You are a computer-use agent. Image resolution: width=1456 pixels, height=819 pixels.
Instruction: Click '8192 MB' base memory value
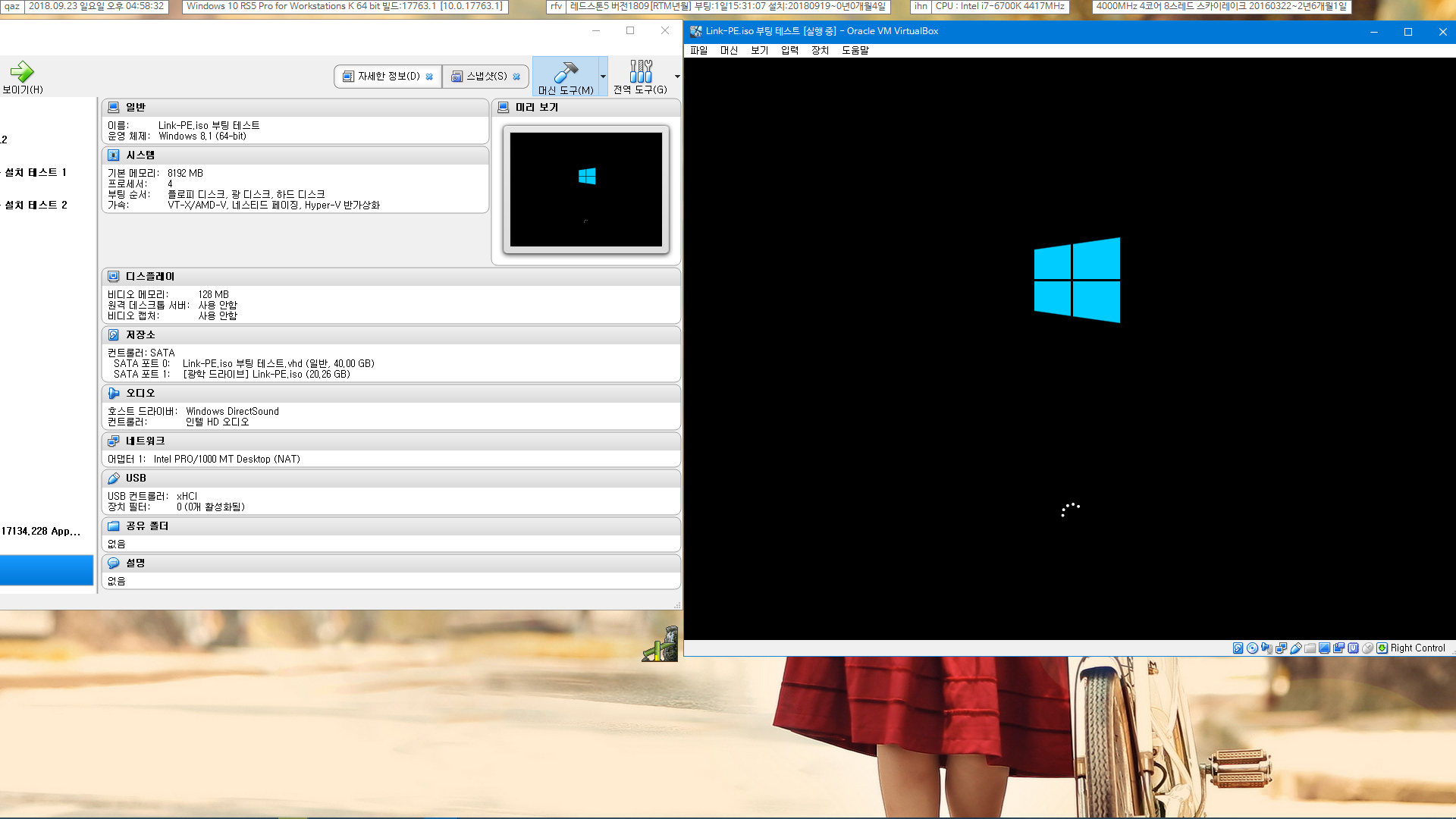[185, 173]
